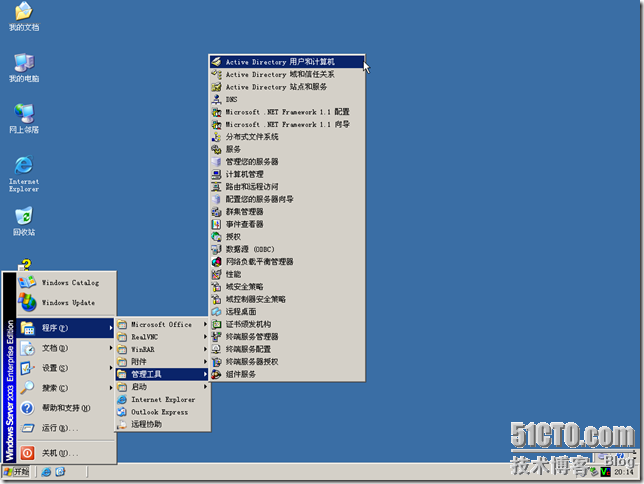644x484 pixels.
Task: Click the 开始 Start button
Action: 16,472
